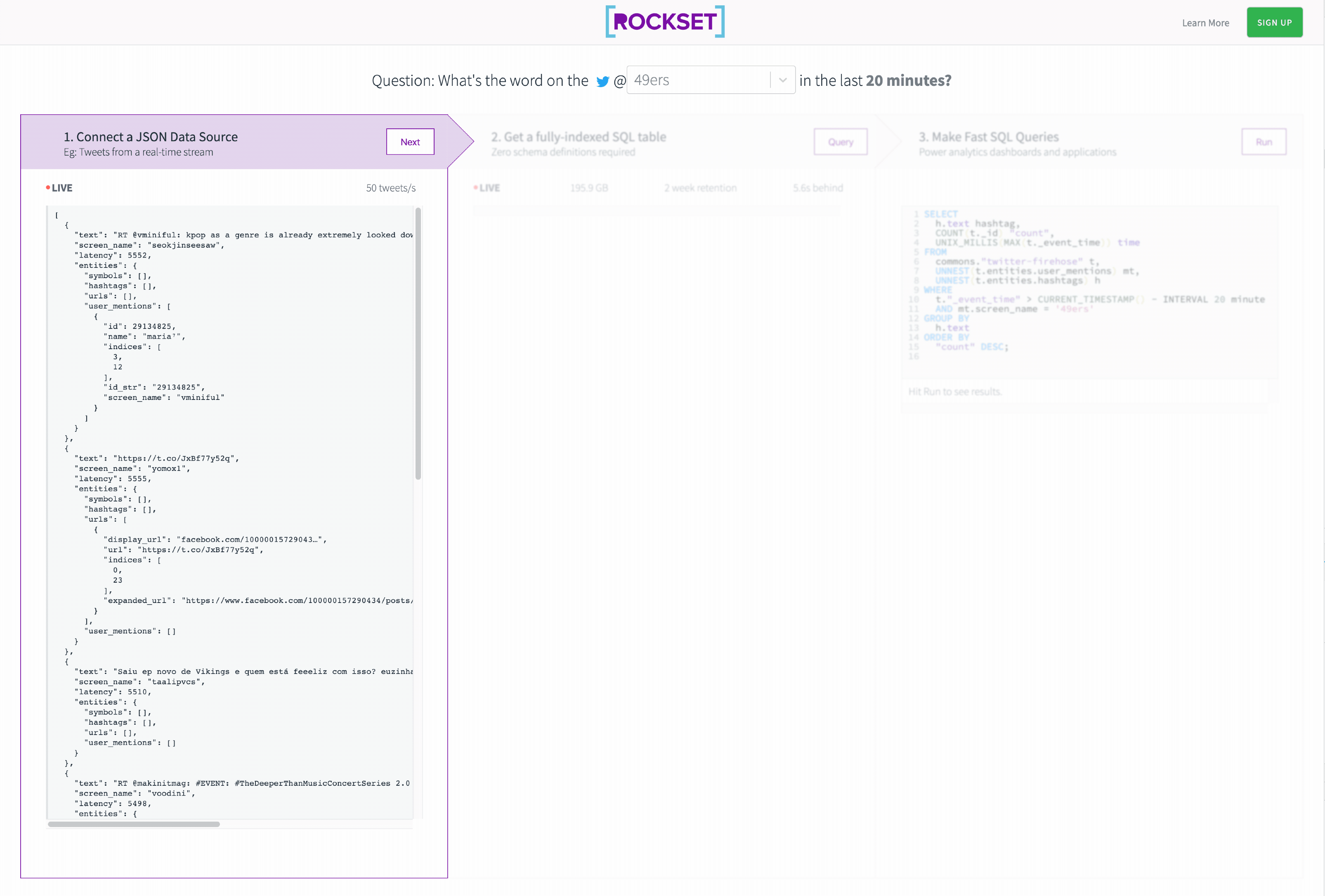This screenshot has width=1325, height=896.
Task: Click the Next button in step 1
Action: click(410, 142)
